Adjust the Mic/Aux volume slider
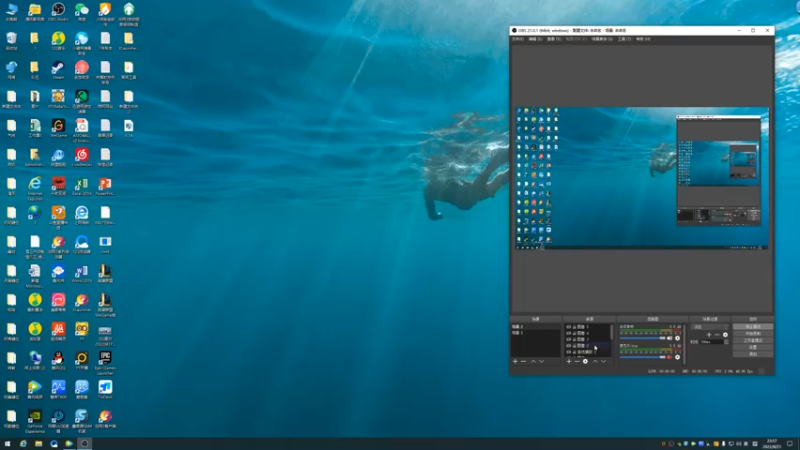This screenshot has height=450, width=800. [642, 357]
